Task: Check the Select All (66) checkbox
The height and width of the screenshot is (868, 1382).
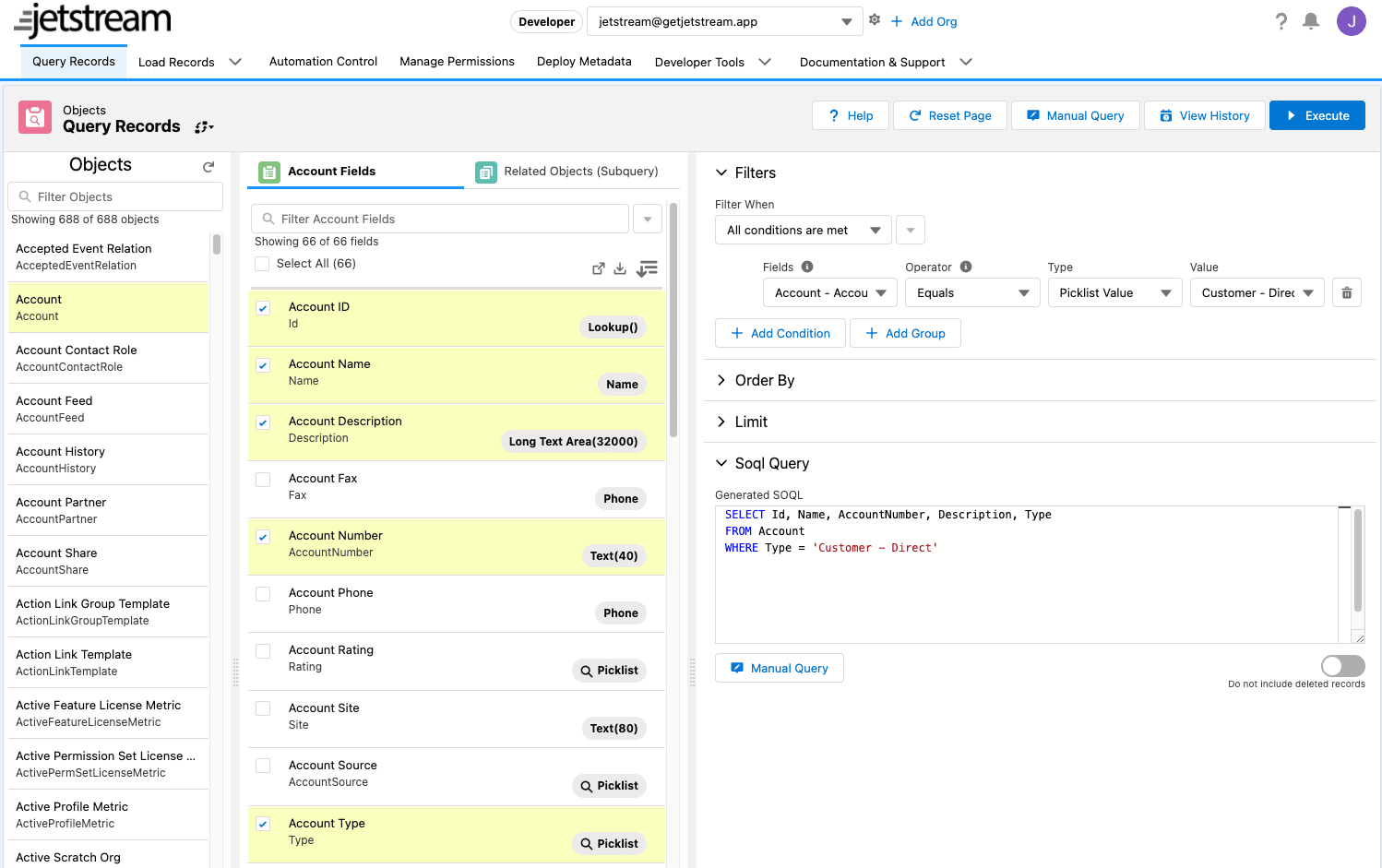Action: click(262, 264)
